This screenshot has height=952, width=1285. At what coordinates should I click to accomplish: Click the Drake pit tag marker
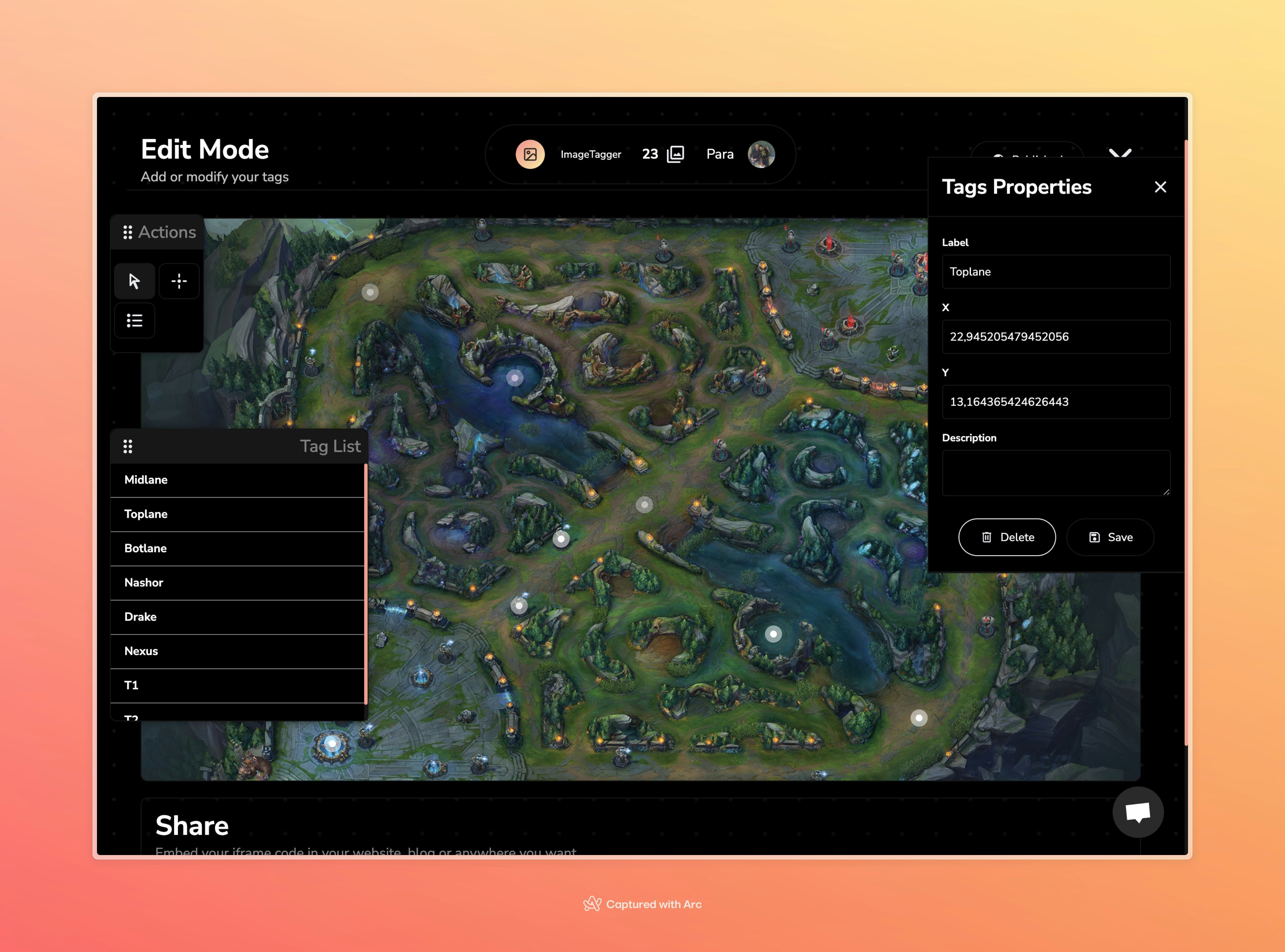point(773,635)
